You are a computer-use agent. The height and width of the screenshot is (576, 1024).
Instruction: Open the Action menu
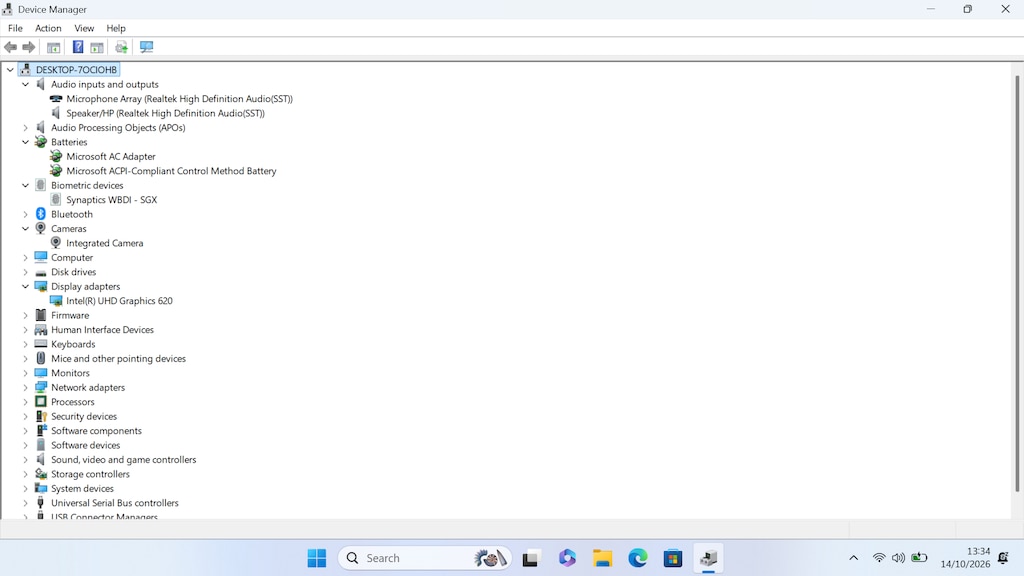click(x=48, y=28)
